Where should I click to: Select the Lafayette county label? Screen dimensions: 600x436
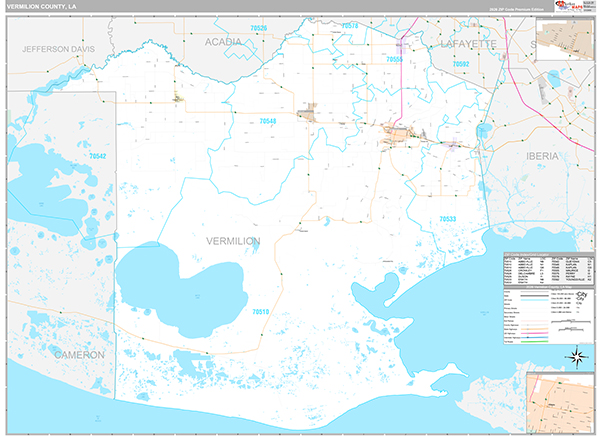click(x=467, y=45)
